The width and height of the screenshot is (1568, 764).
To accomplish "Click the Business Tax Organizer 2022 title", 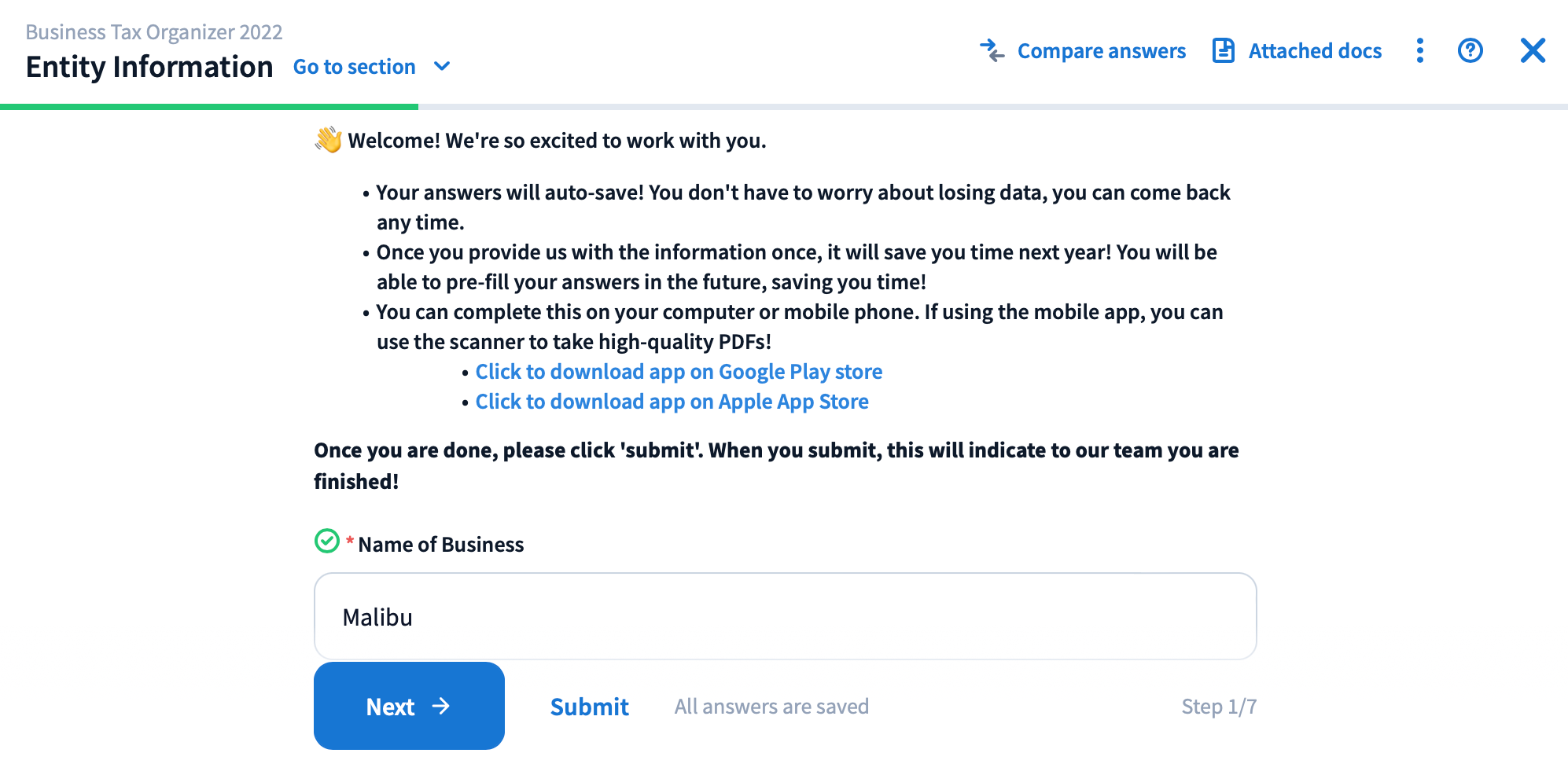I will pos(154,32).
